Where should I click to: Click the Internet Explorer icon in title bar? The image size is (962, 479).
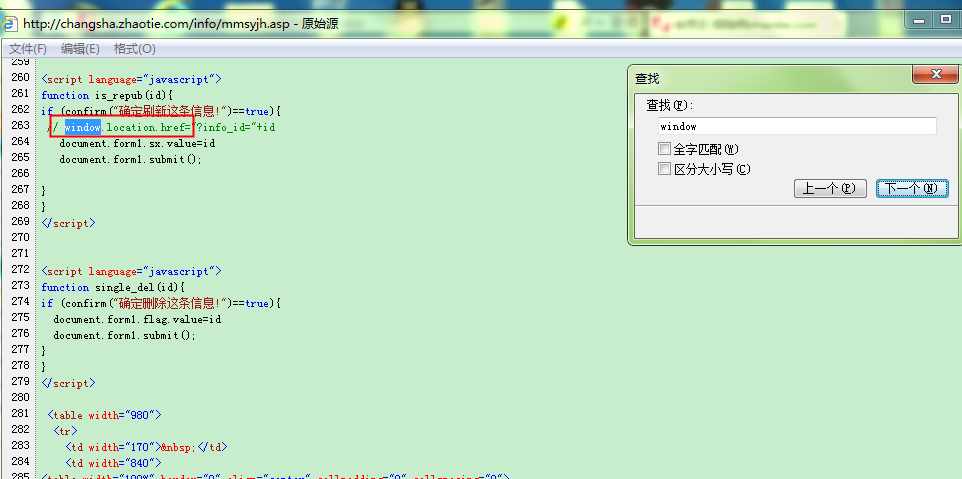[x=9, y=22]
